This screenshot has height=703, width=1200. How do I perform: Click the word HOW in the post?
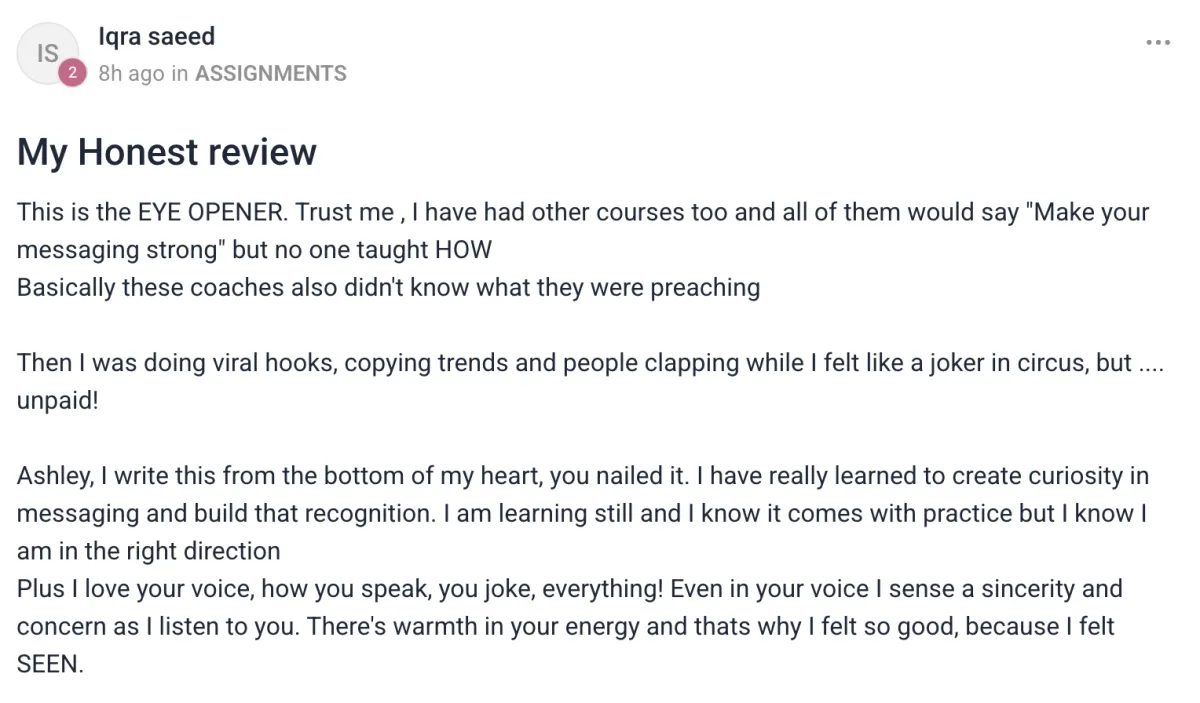click(x=463, y=250)
